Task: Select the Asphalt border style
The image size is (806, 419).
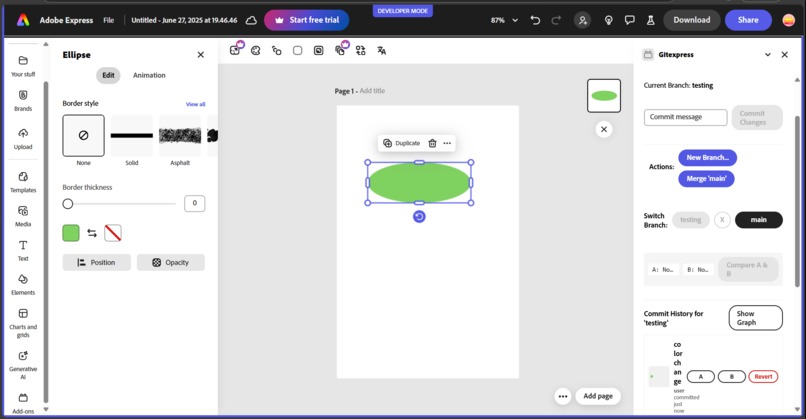Action: click(x=180, y=135)
